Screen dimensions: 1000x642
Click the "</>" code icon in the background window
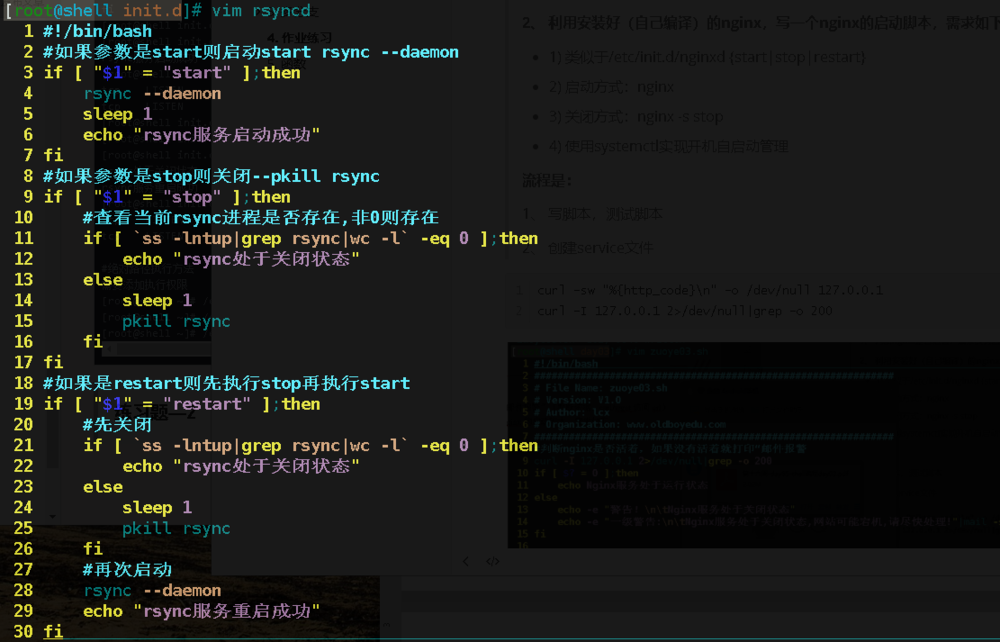493,562
